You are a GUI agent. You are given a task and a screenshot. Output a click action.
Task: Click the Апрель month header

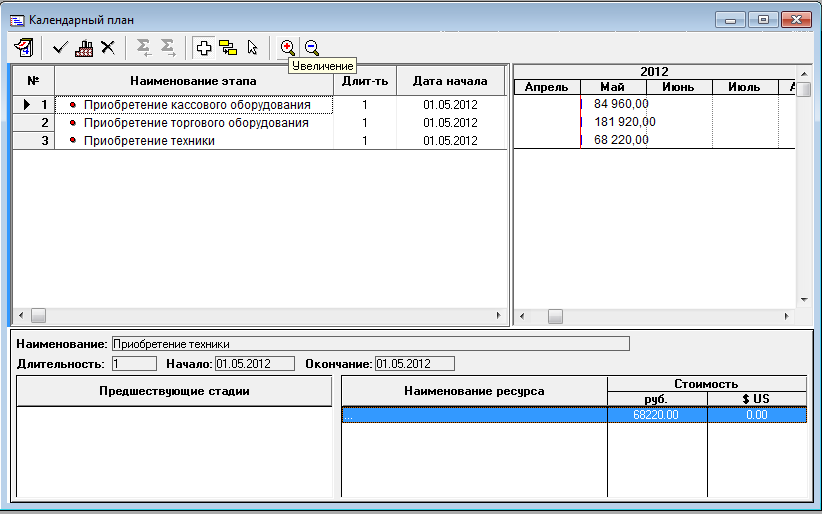pos(547,87)
